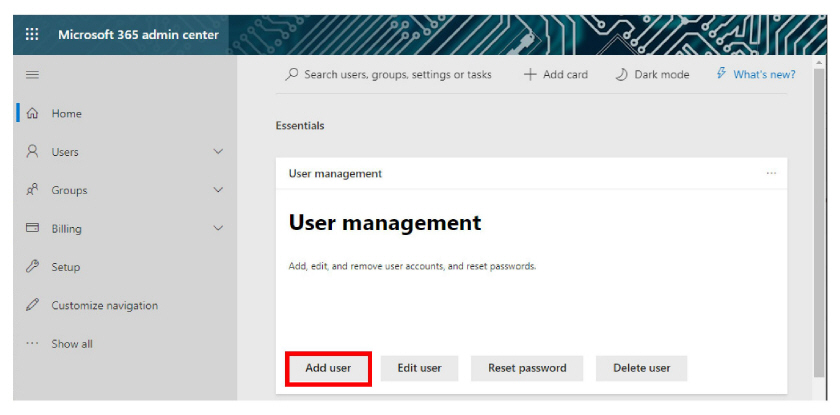
Task: Click the Reset password button
Action: click(527, 368)
